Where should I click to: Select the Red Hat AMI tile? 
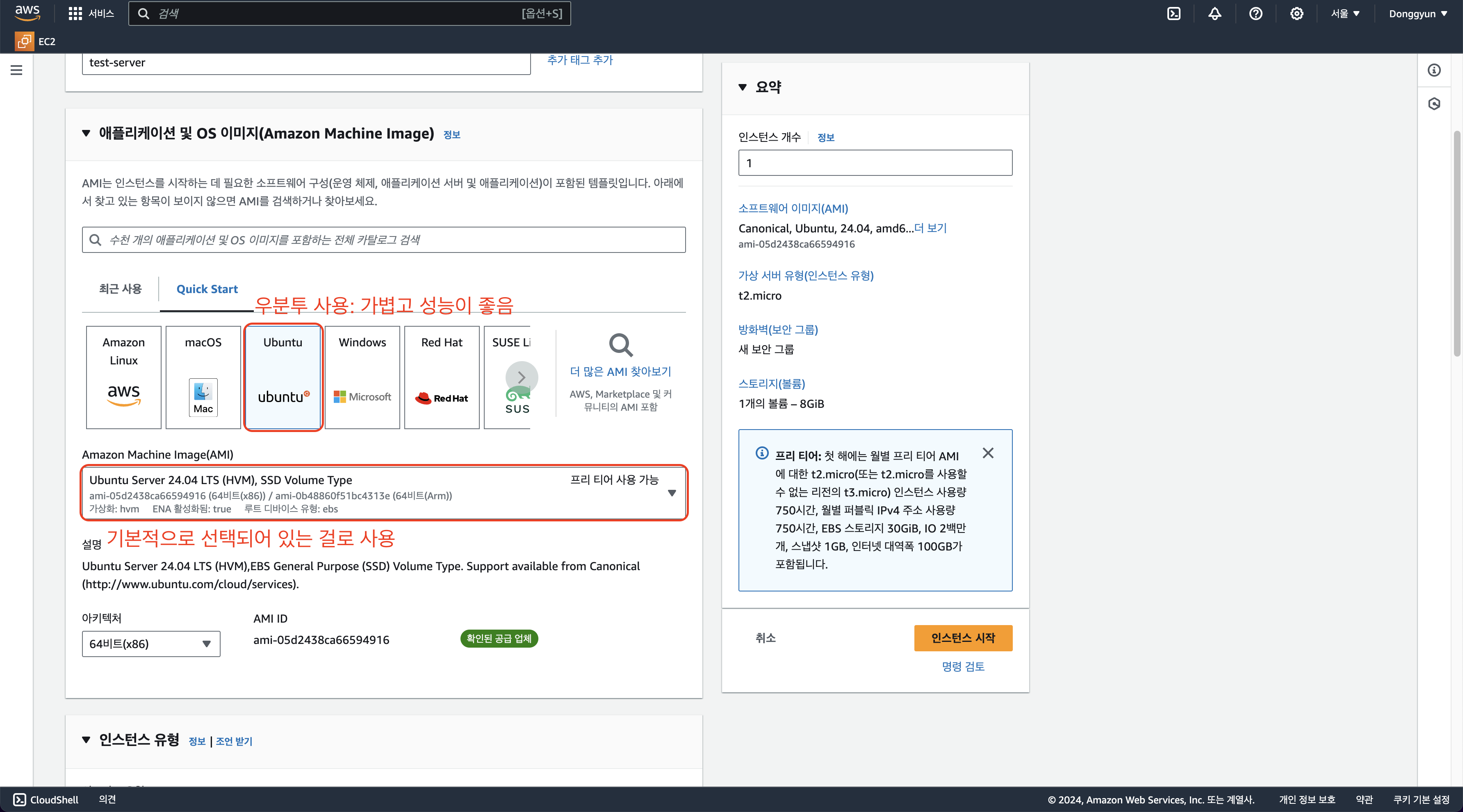442,377
